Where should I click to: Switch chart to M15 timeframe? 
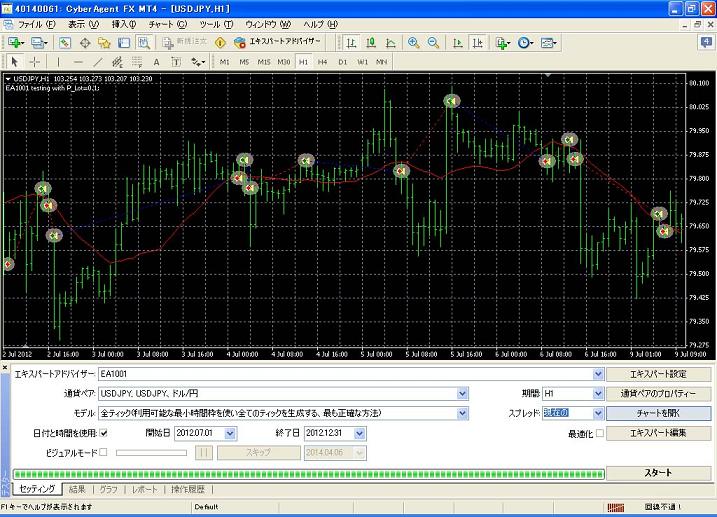[264, 62]
